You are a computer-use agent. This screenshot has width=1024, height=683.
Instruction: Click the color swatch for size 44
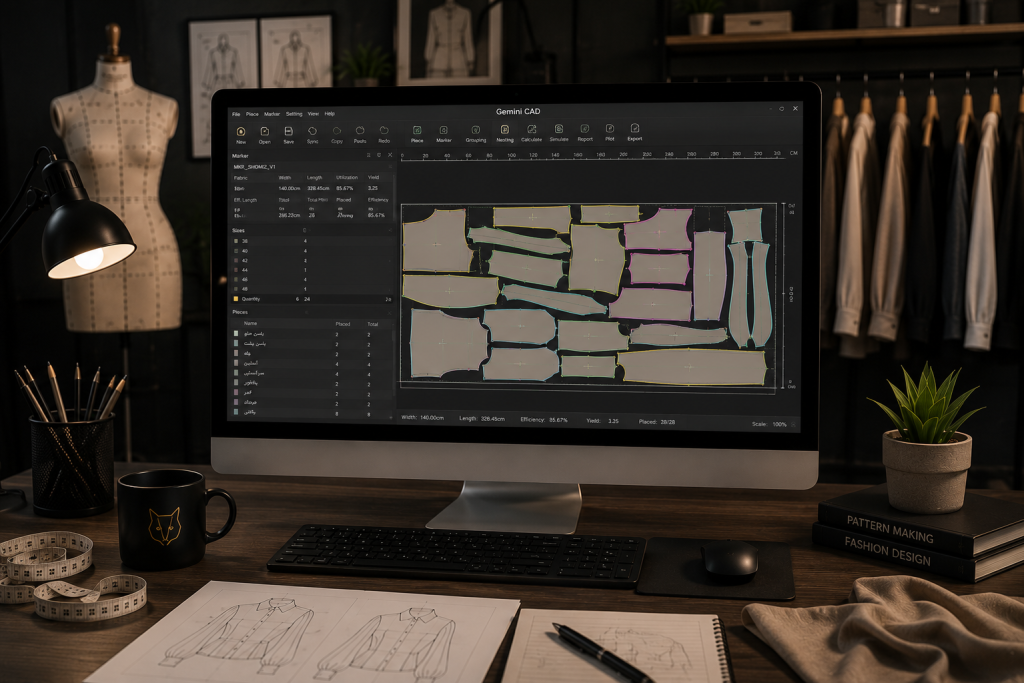[x=236, y=270]
